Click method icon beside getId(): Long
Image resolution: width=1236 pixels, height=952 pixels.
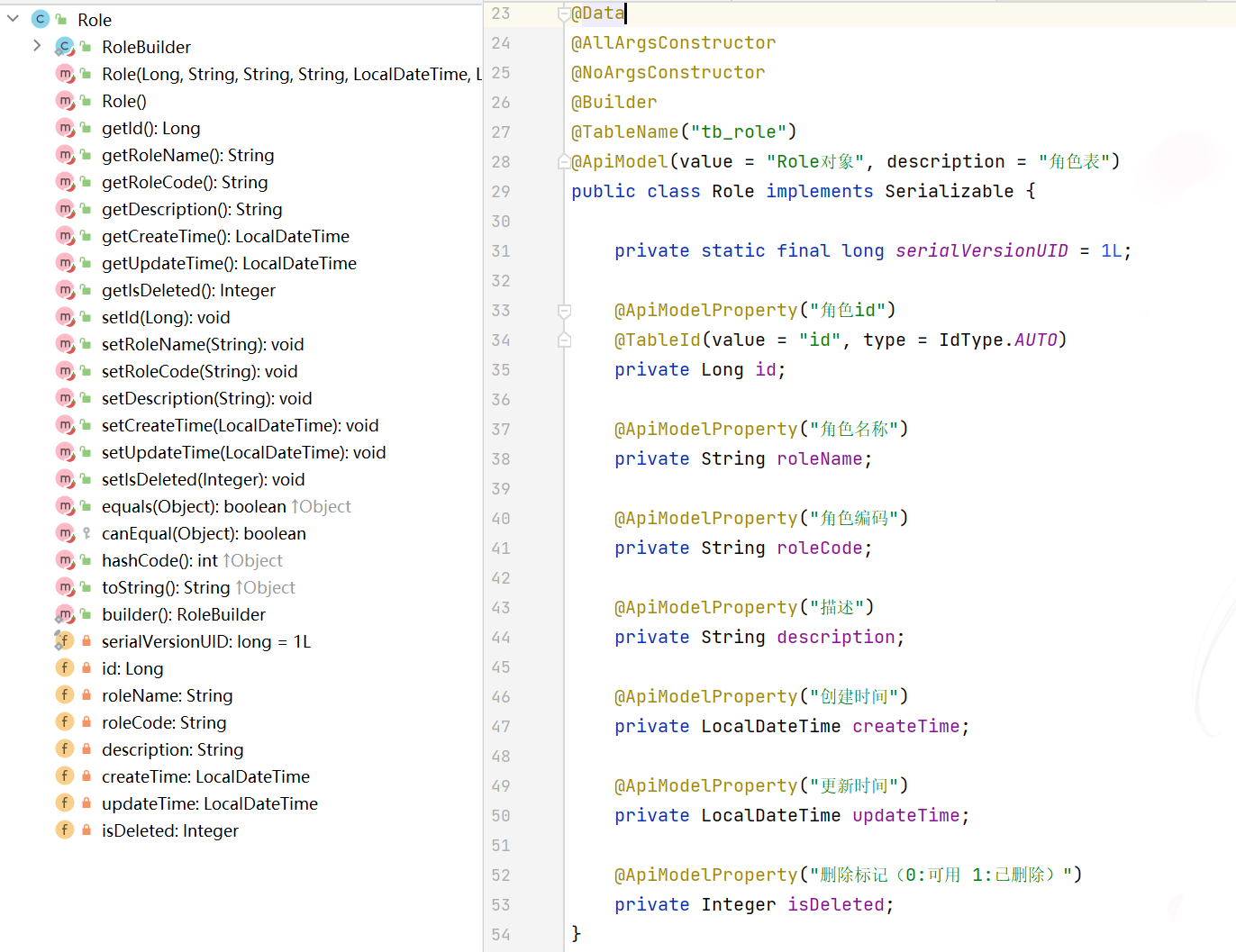point(65,128)
